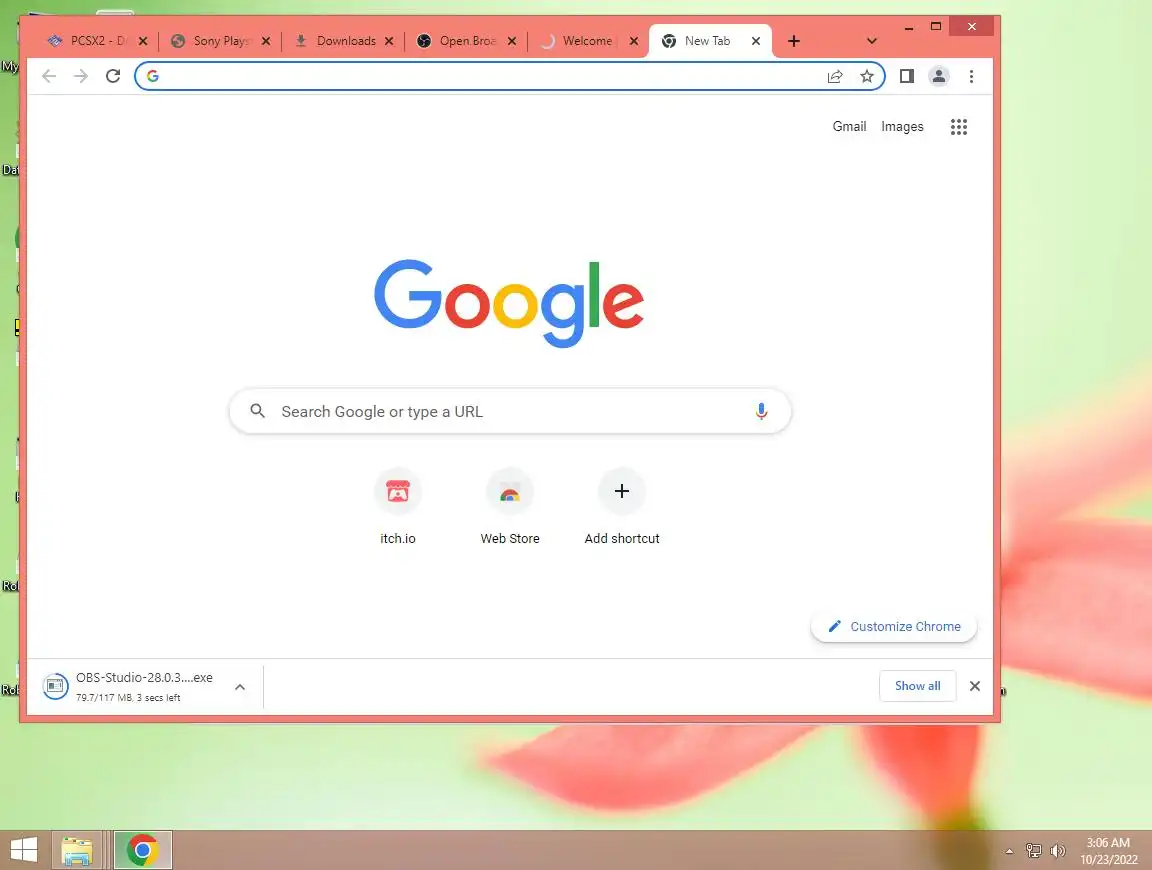Open network status tray icon
The height and width of the screenshot is (870, 1152).
(x=1034, y=851)
